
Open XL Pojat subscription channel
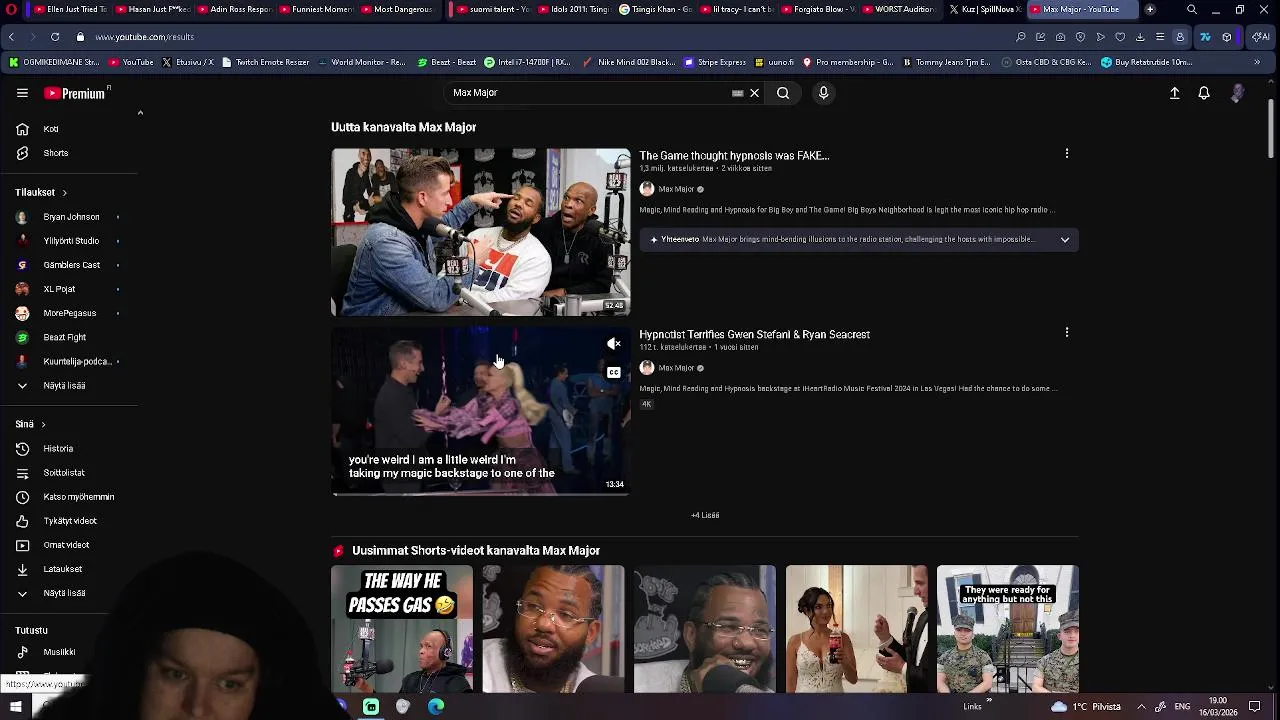click(x=68, y=289)
